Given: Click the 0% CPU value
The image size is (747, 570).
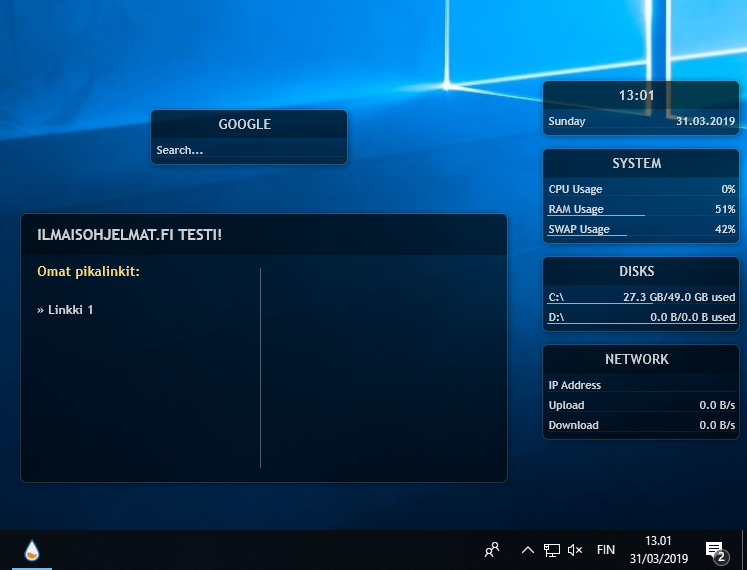Looking at the screenshot, I should pos(728,189).
